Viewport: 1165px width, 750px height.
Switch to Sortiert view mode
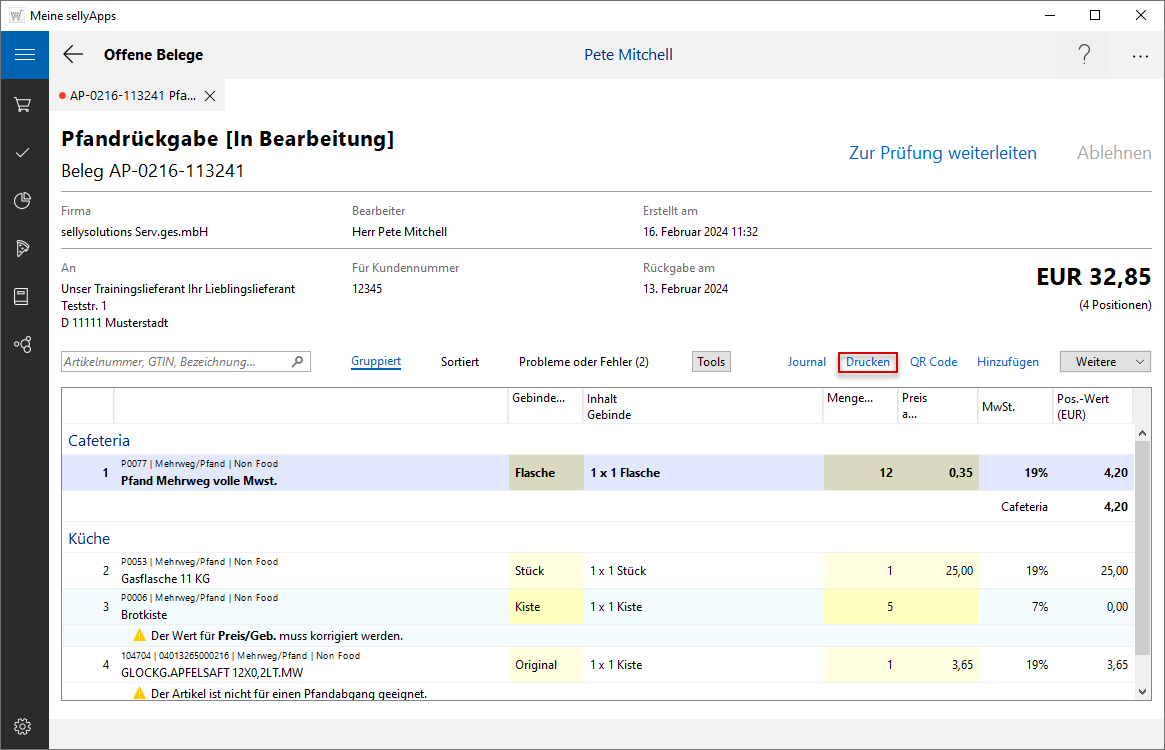(460, 362)
